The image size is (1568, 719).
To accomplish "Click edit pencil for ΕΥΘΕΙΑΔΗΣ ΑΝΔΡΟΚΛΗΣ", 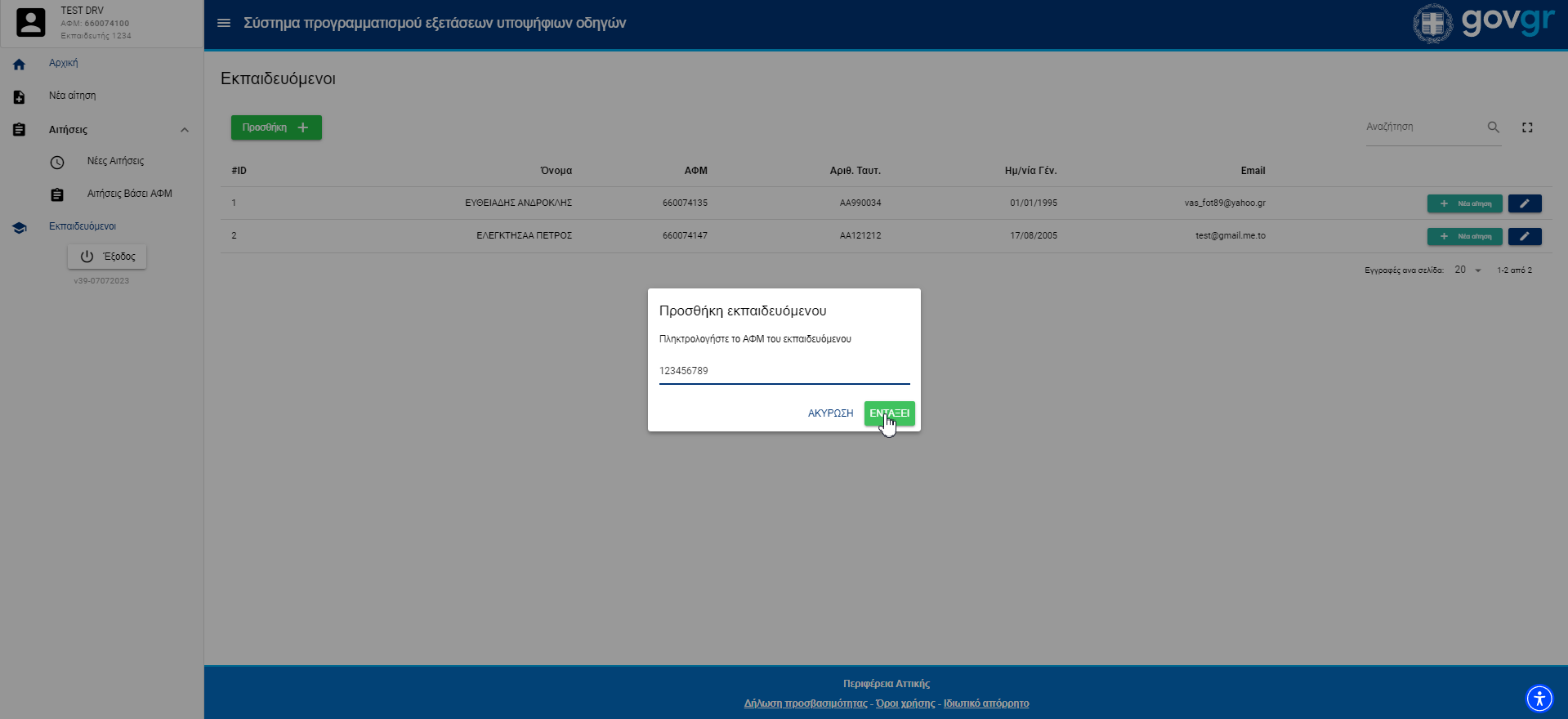I will pyautogui.click(x=1524, y=203).
